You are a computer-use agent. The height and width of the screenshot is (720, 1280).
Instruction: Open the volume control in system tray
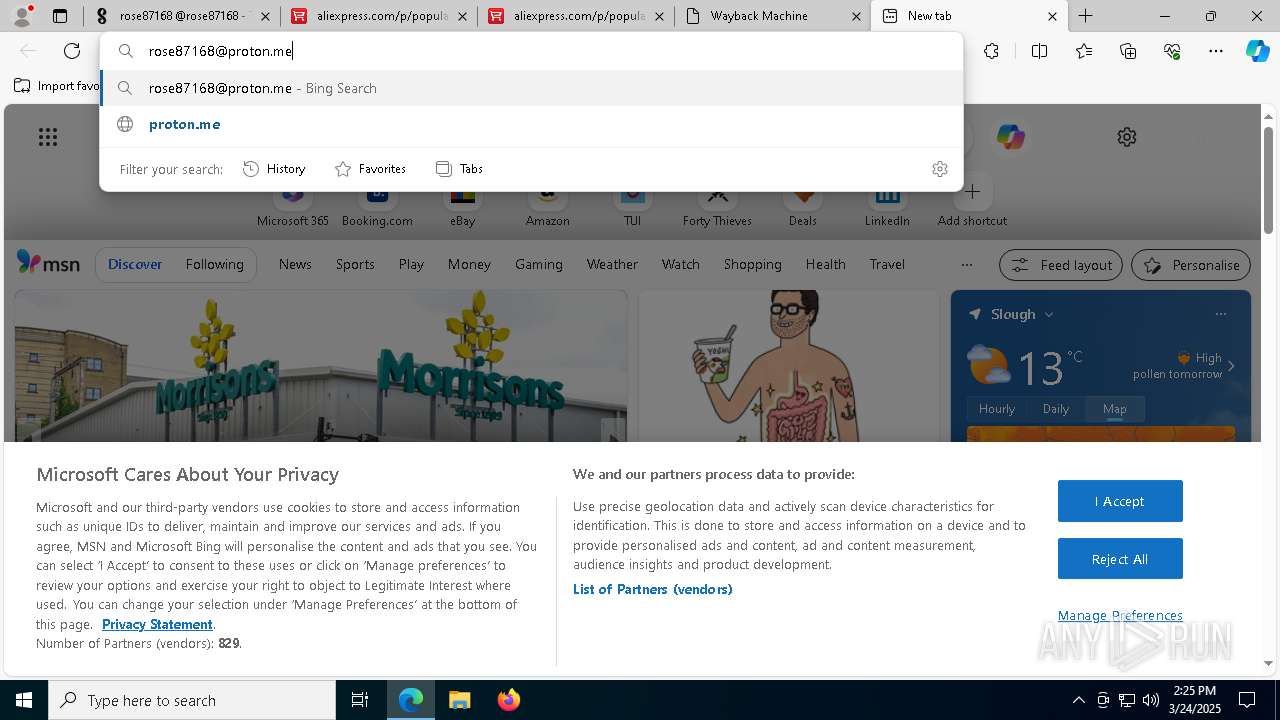(1150, 700)
